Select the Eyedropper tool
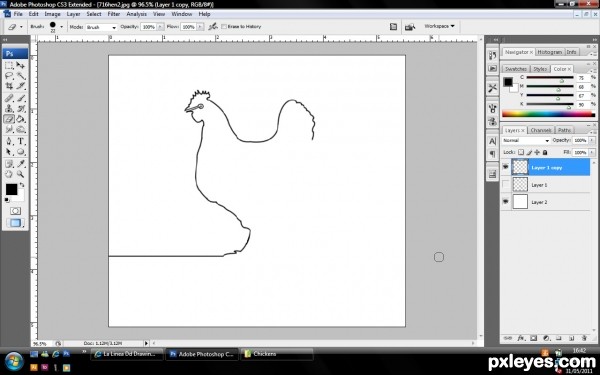 [x=21, y=164]
